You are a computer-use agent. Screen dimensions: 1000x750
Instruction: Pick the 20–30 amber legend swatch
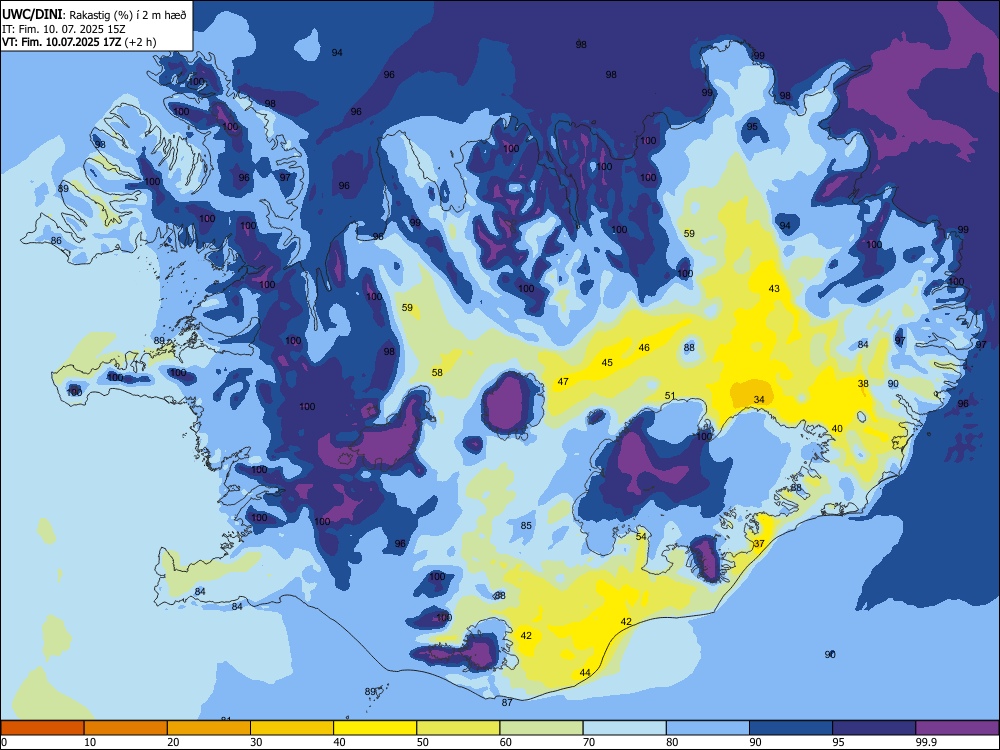coord(209,728)
